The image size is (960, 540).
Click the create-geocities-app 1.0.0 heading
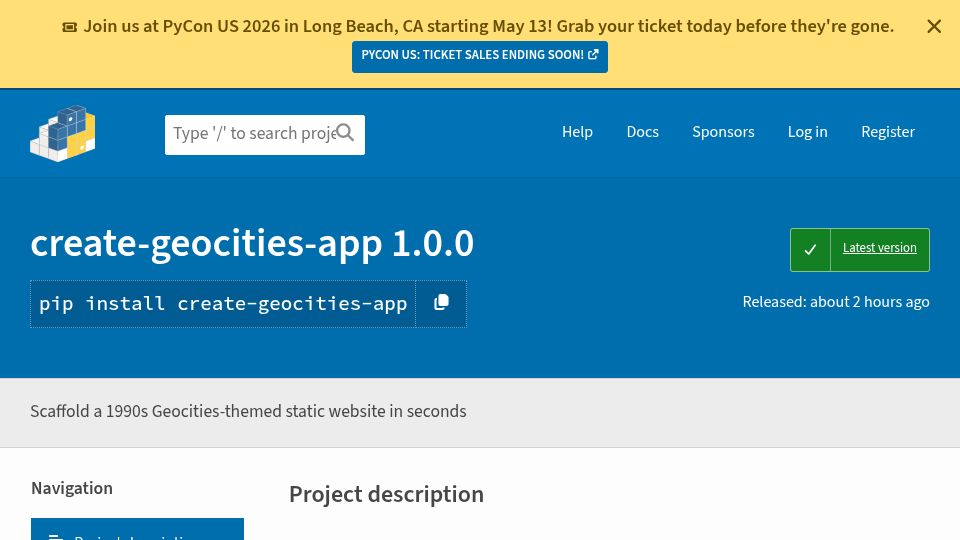pos(252,244)
